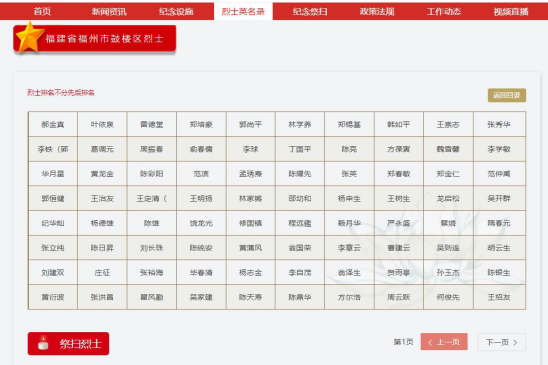Click the candle icon on 祭扫烈士 button

click(43, 343)
